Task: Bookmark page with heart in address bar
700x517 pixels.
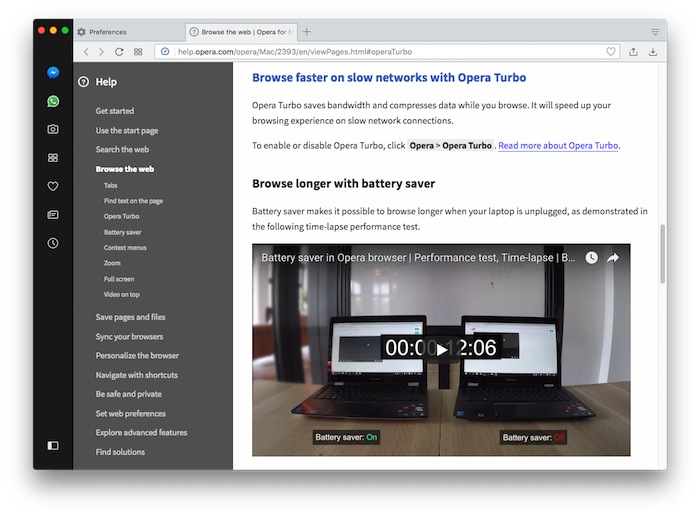Action: tap(611, 52)
